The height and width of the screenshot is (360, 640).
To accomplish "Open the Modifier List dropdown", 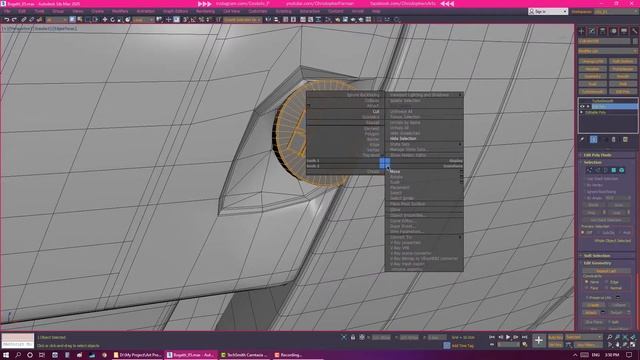I will click(607, 51).
